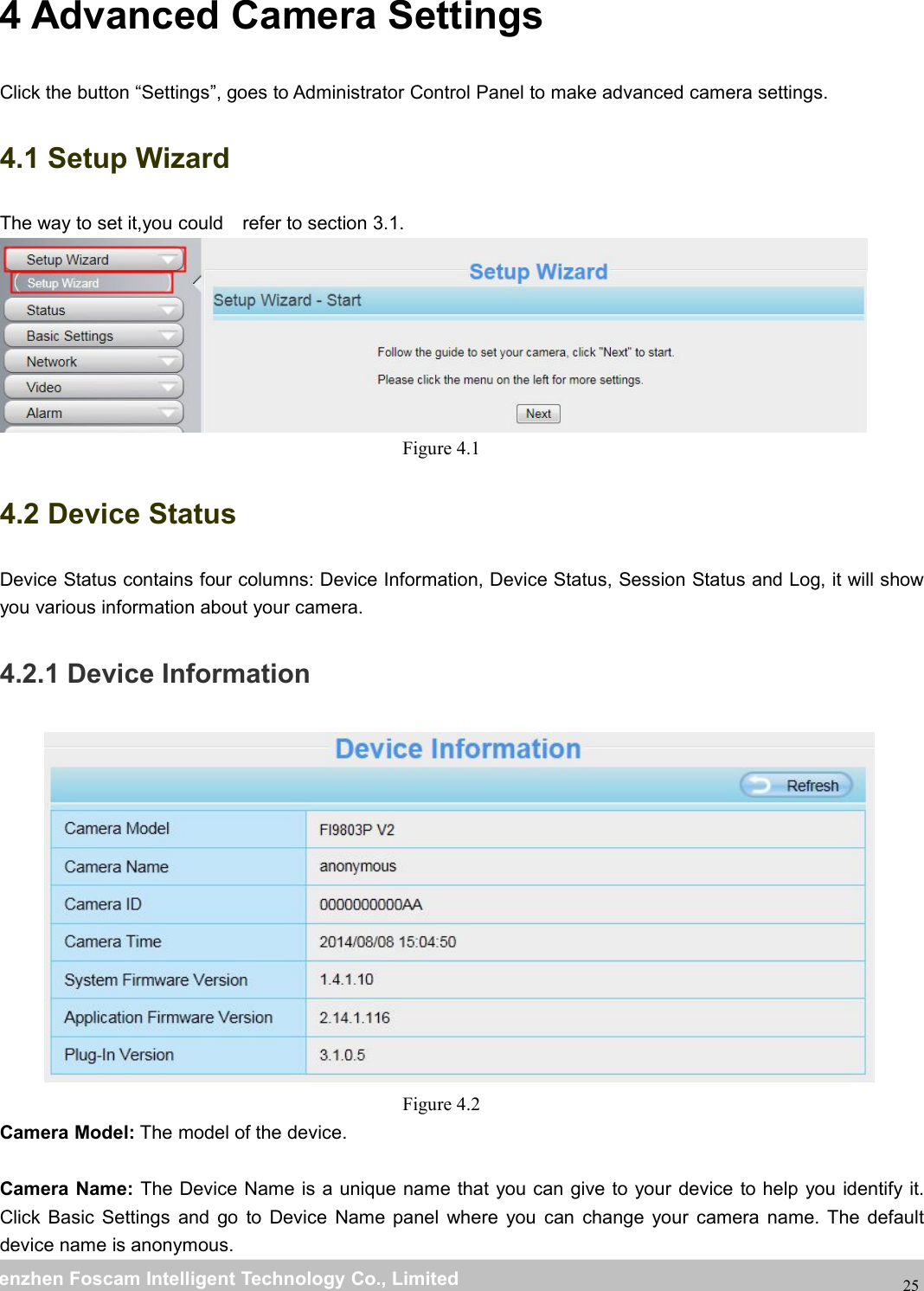Viewport: 924px width, 1291px height.
Task: Open the Video menu
Action: (x=93, y=388)
